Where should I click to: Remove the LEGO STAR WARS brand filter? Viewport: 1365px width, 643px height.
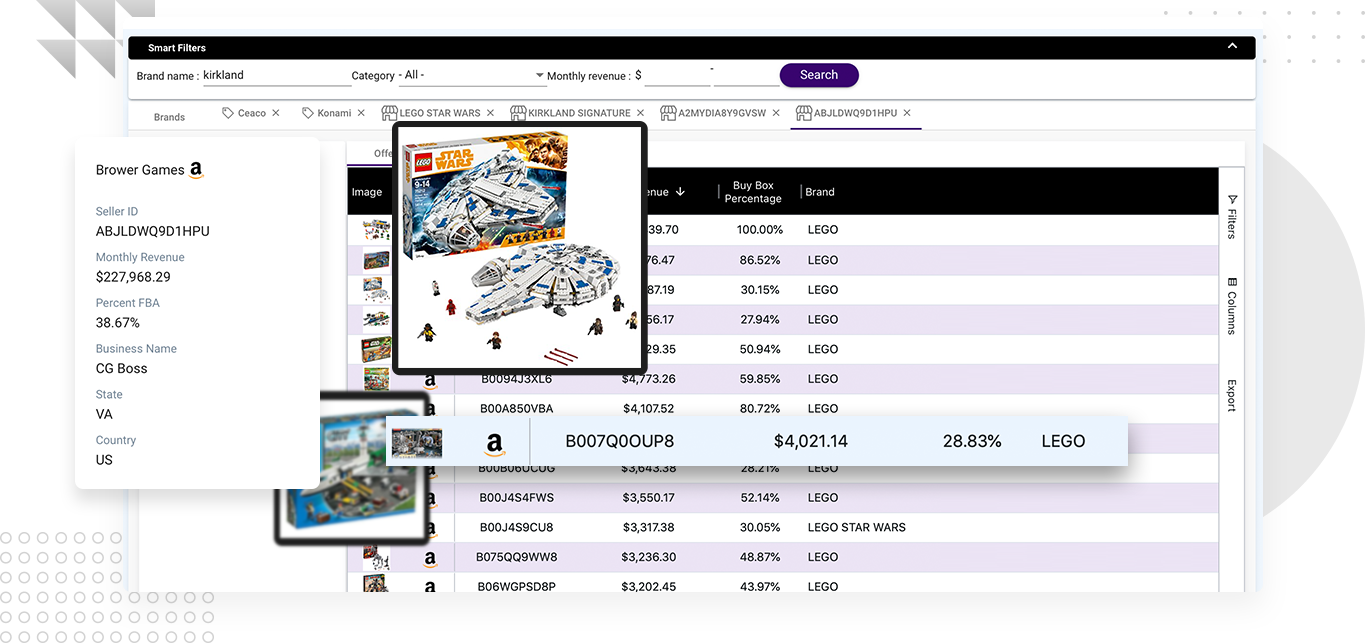[x=489, y=113]
